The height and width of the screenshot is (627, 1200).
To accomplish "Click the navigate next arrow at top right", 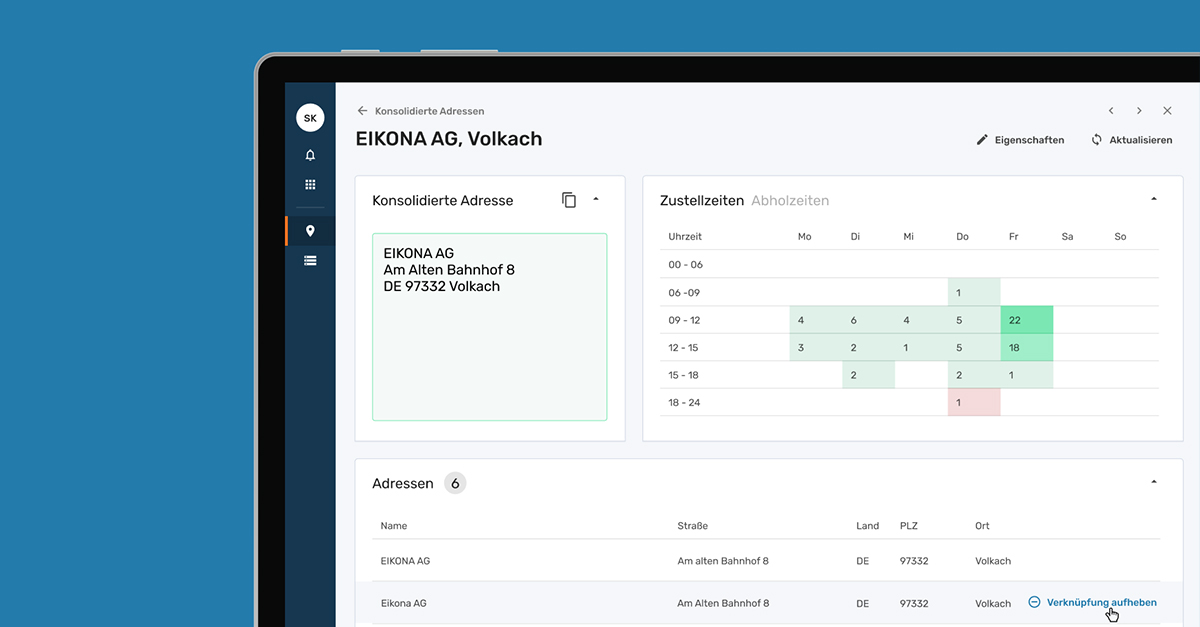I will coord(1139,111).
